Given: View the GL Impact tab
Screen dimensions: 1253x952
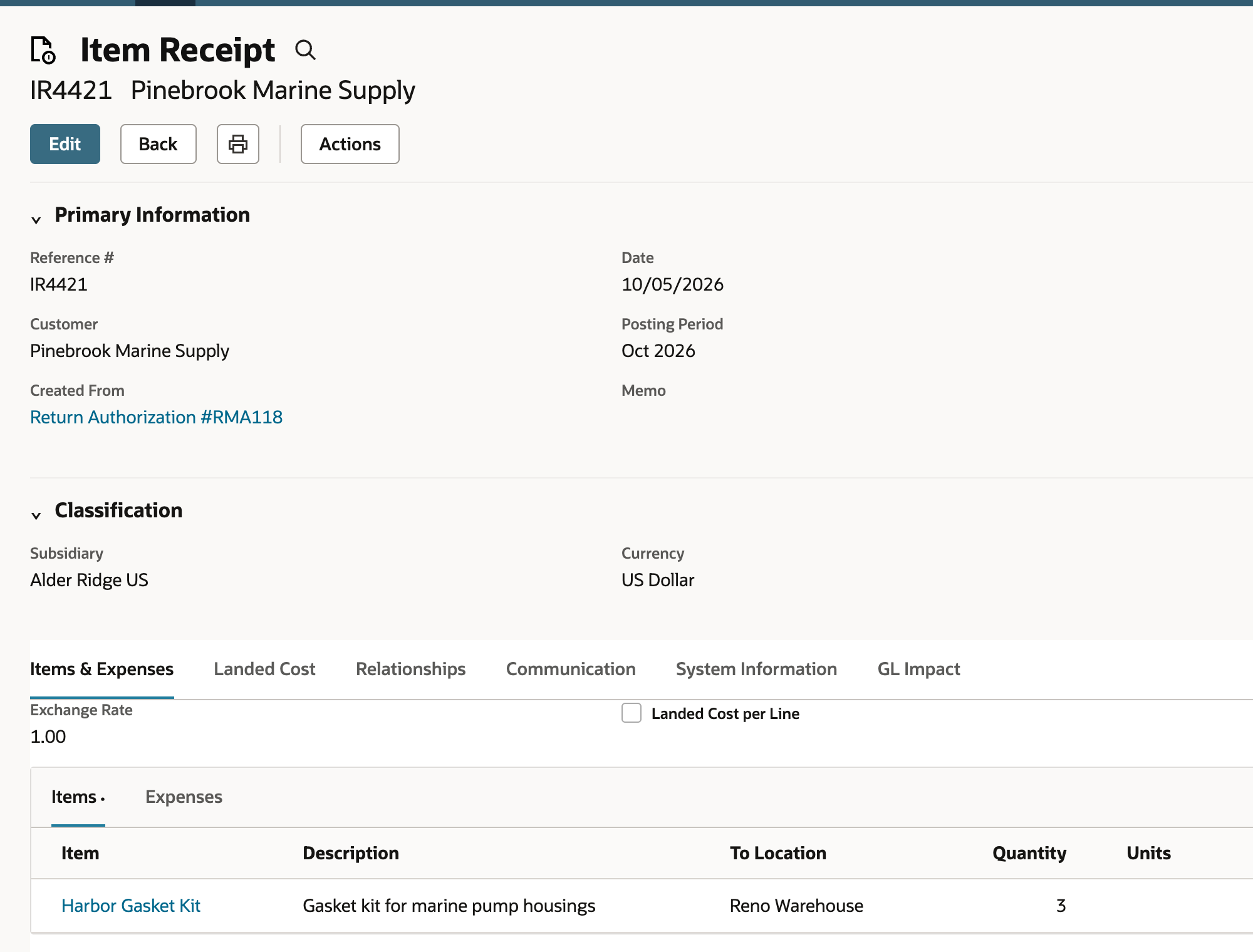Looking at the screenshot, I should (x=918, y=669).
